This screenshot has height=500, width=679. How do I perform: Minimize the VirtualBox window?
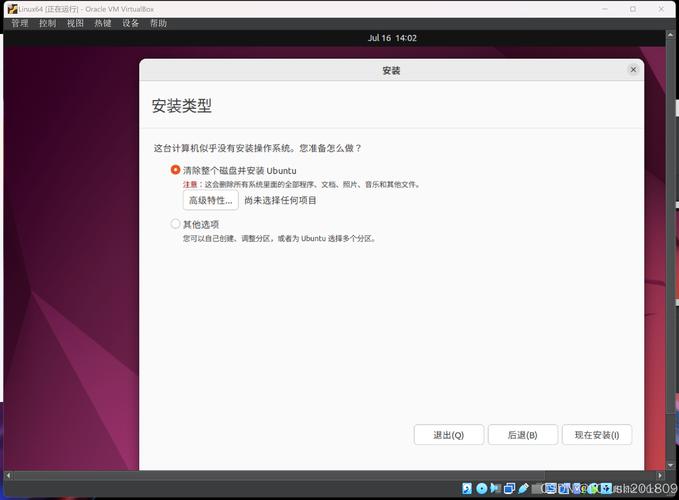pyautogui.click(x=605, y=9)
